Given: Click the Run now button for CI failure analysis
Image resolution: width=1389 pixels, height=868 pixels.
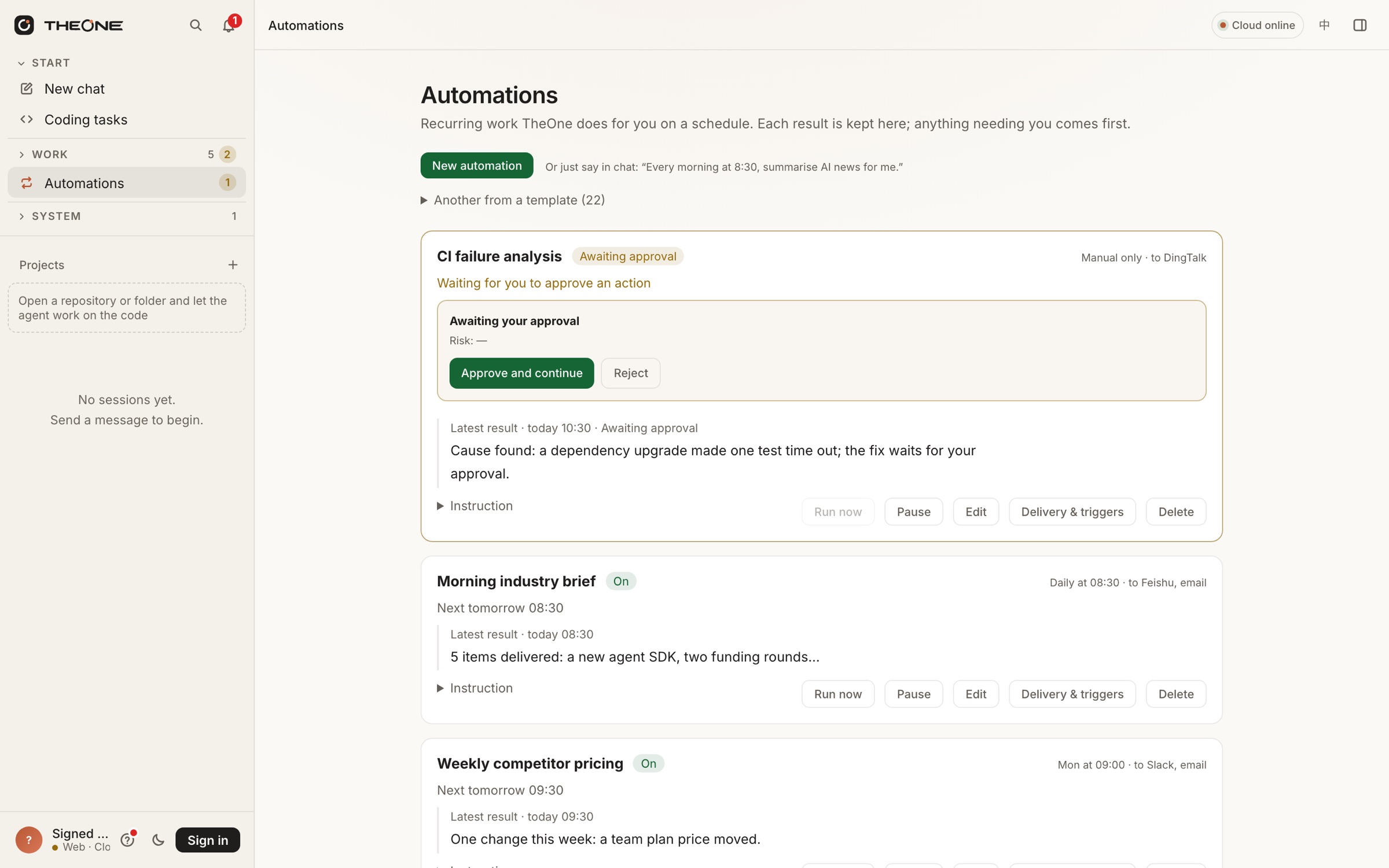Looking at the screenshot, I should coord(837,512).
